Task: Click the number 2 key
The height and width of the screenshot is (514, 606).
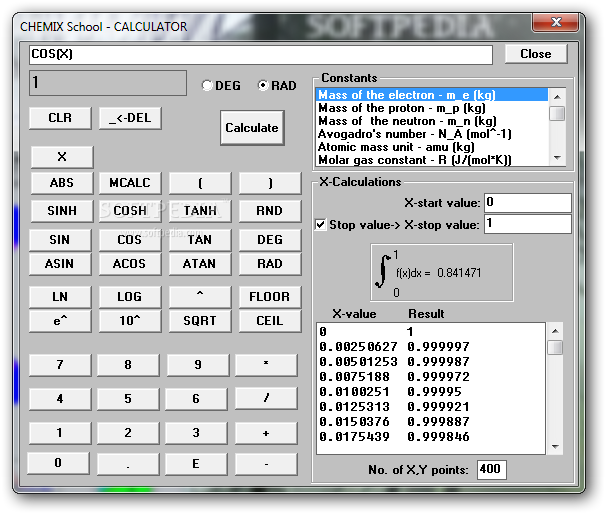Action: [128, 433]
